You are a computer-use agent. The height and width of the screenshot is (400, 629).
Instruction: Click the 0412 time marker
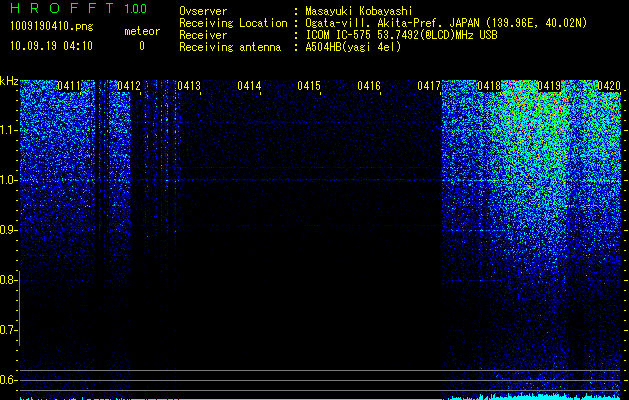pyautogui.click(x=129, y=86)
